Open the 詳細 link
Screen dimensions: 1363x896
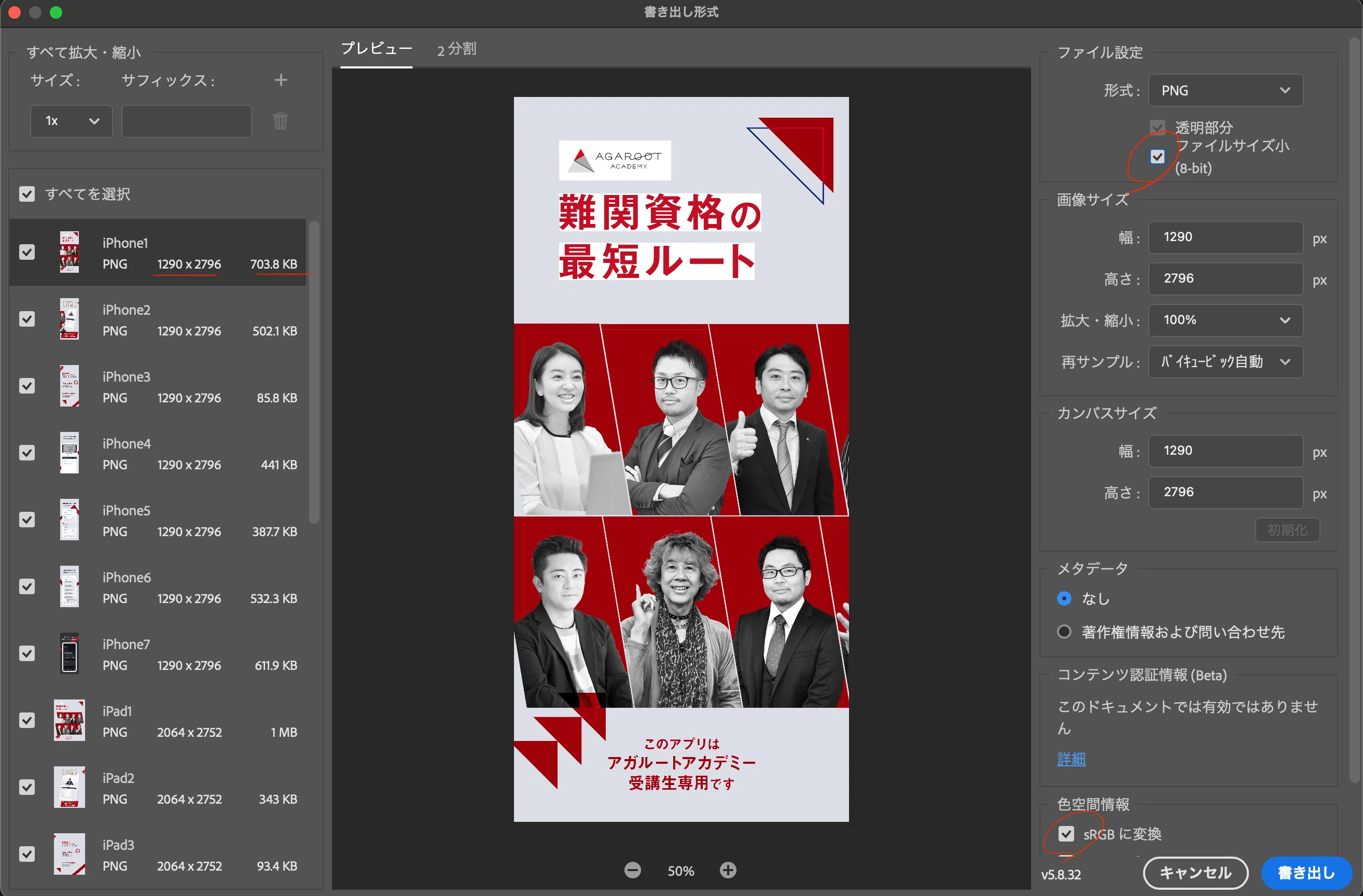(1071, 759)
